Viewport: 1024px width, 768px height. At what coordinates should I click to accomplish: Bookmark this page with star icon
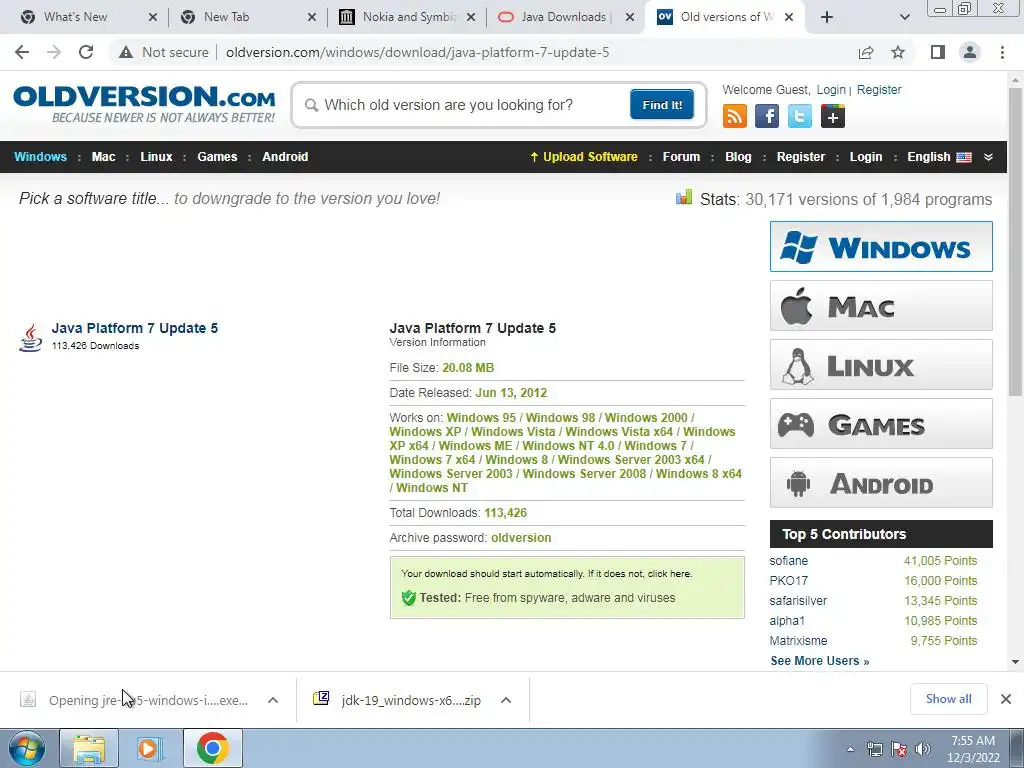898,52
